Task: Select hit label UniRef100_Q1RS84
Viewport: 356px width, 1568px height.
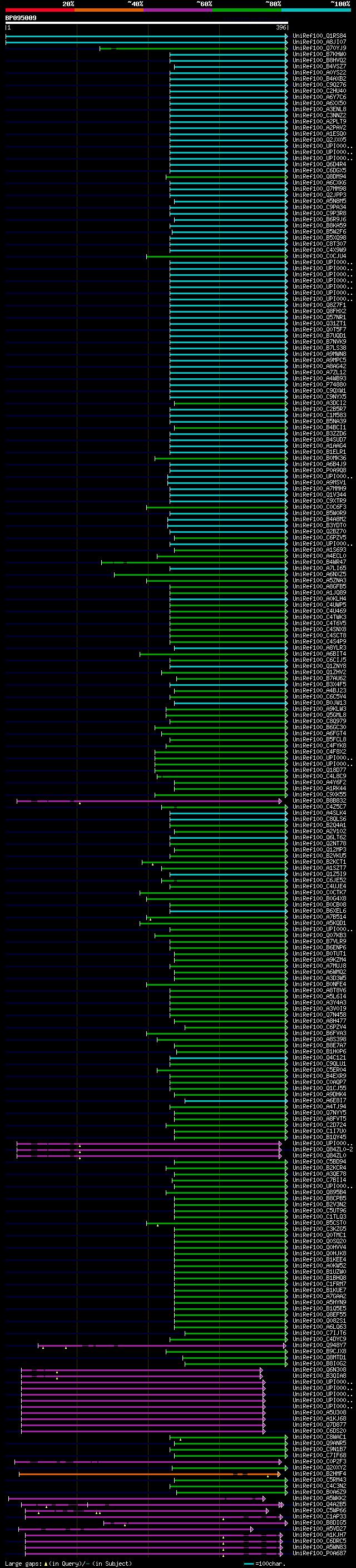Action: 319,36
